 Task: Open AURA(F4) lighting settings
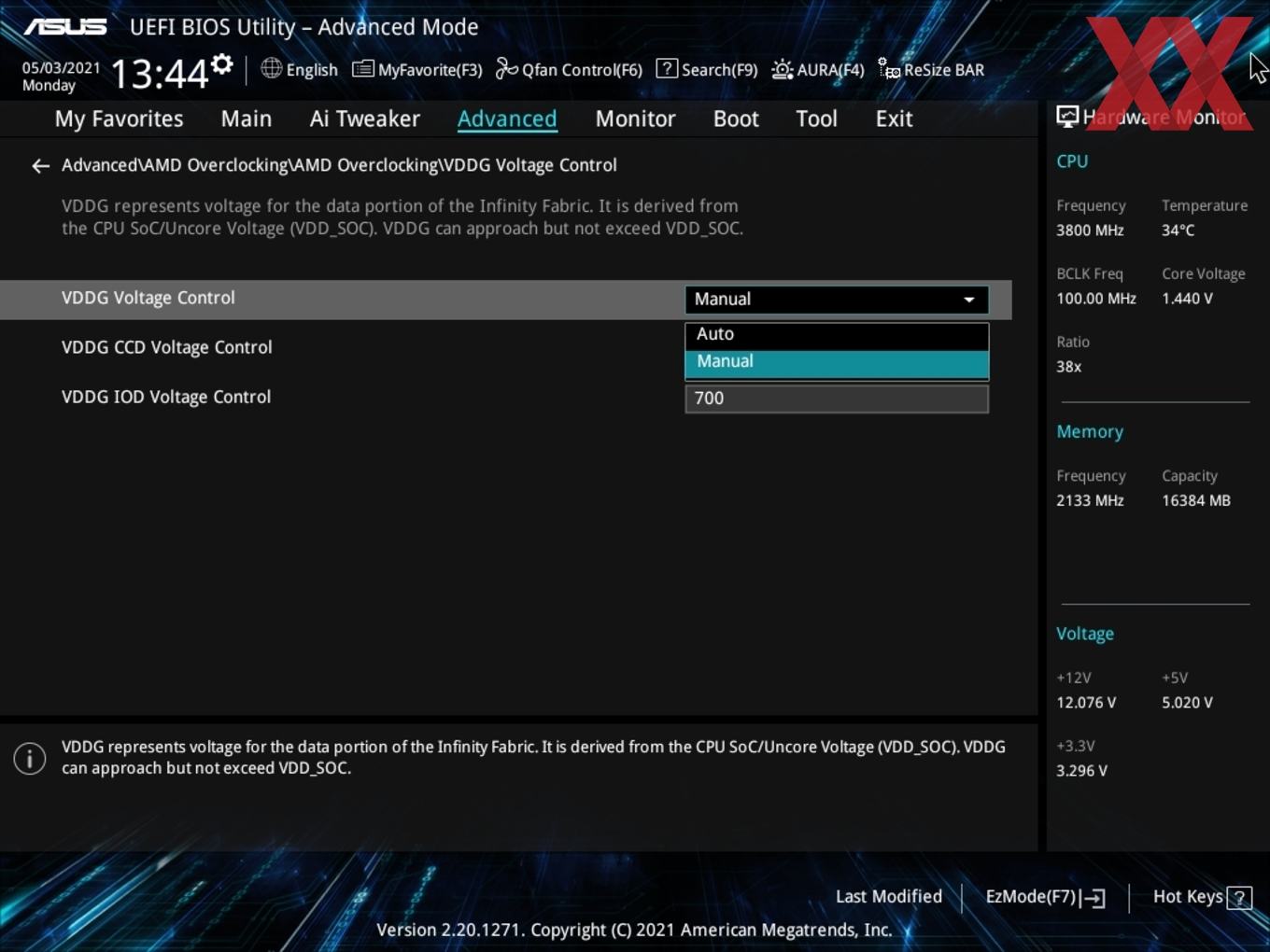point(818,69)
